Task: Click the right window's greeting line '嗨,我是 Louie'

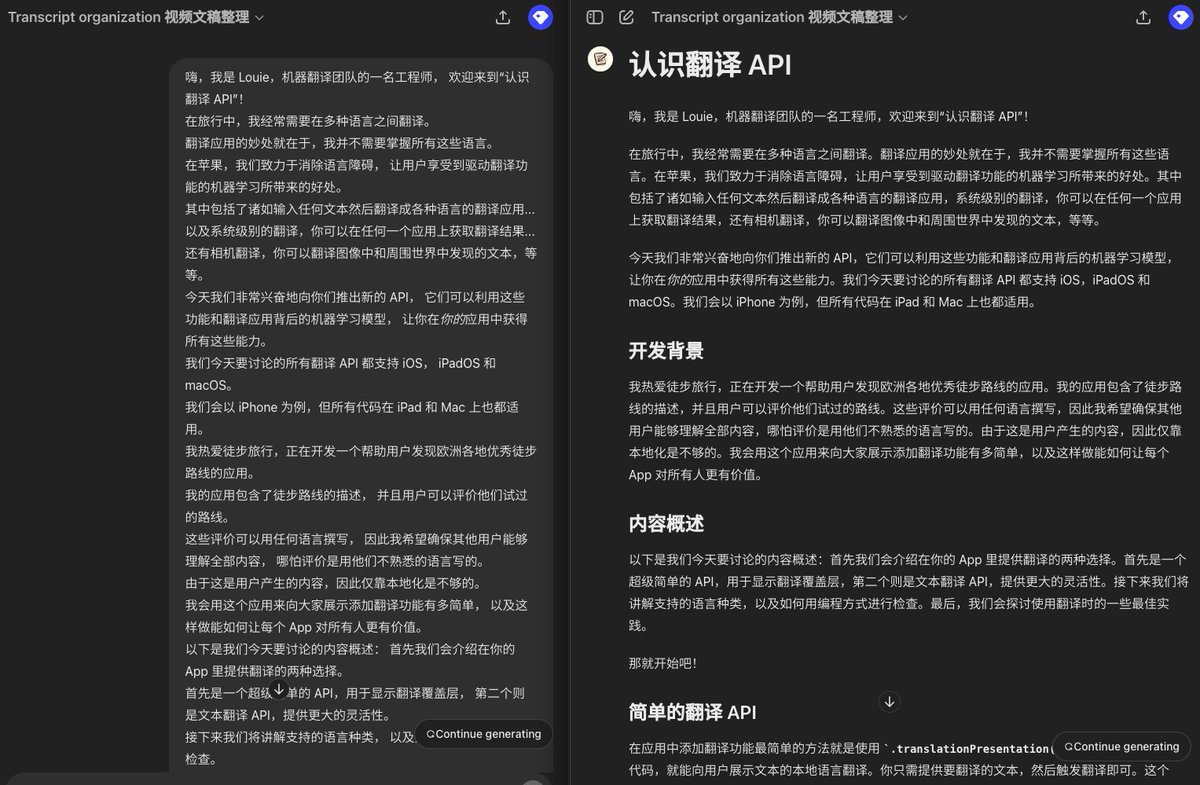Action: point(829,117)
